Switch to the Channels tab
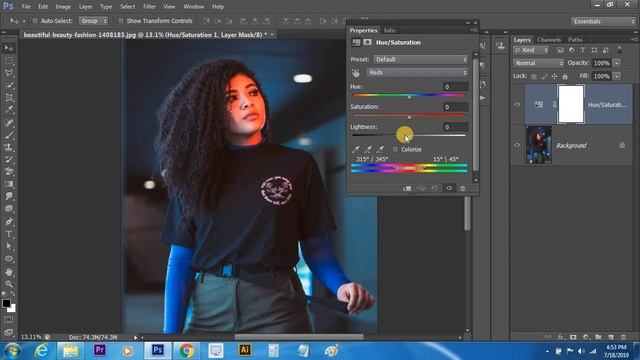 [x=549, y=40]
